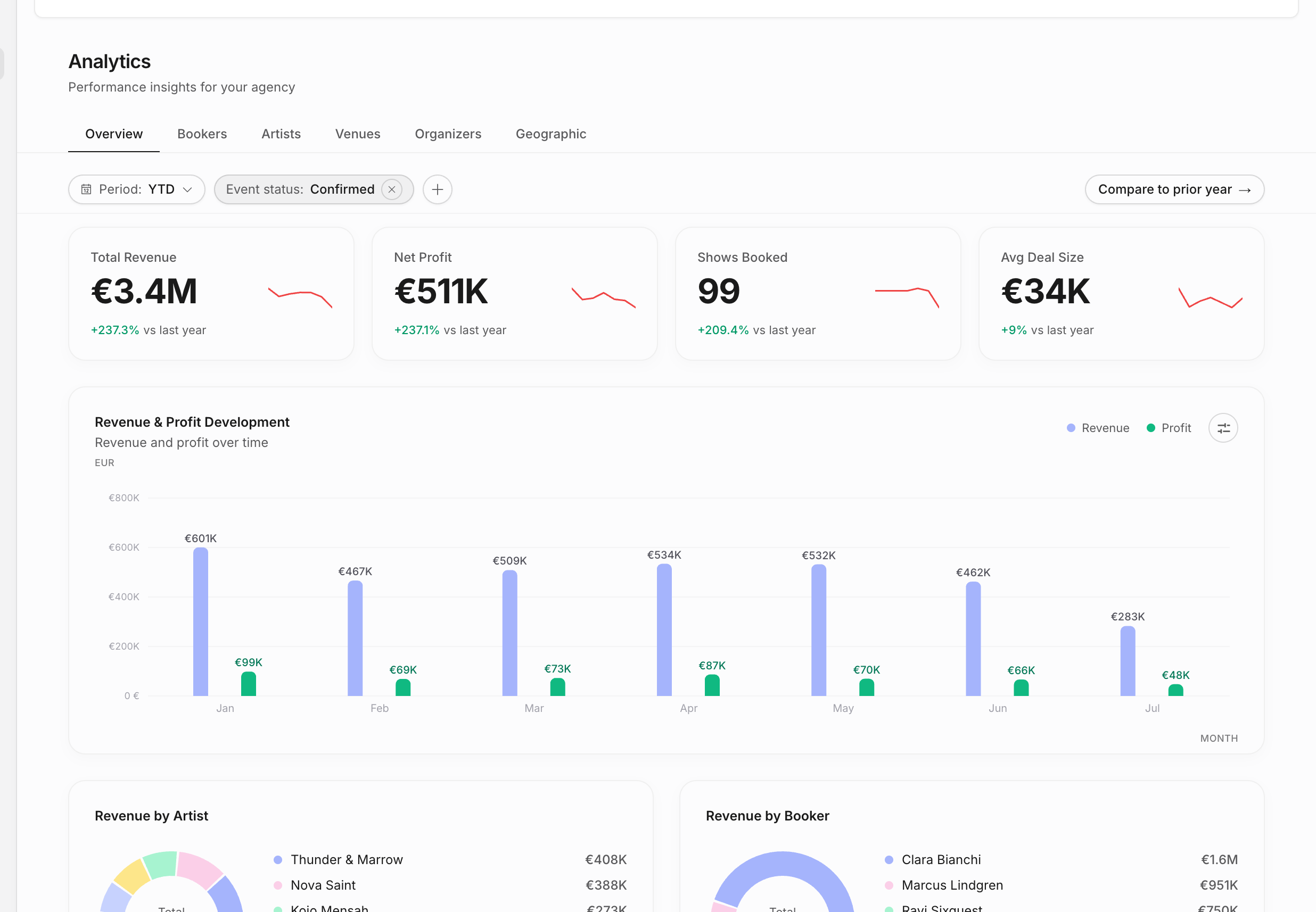Click the +9% vs last year text

point(1047,330)
